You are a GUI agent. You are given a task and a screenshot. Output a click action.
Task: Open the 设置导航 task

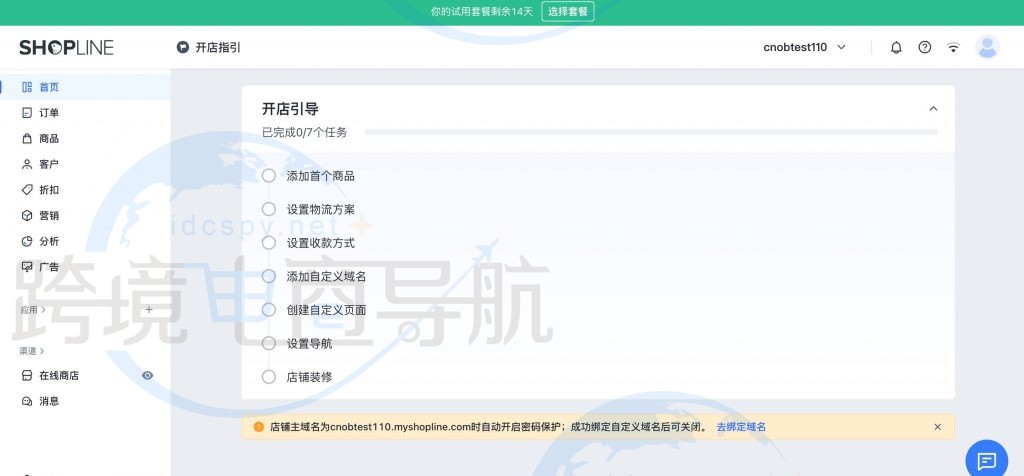point(310,343)
